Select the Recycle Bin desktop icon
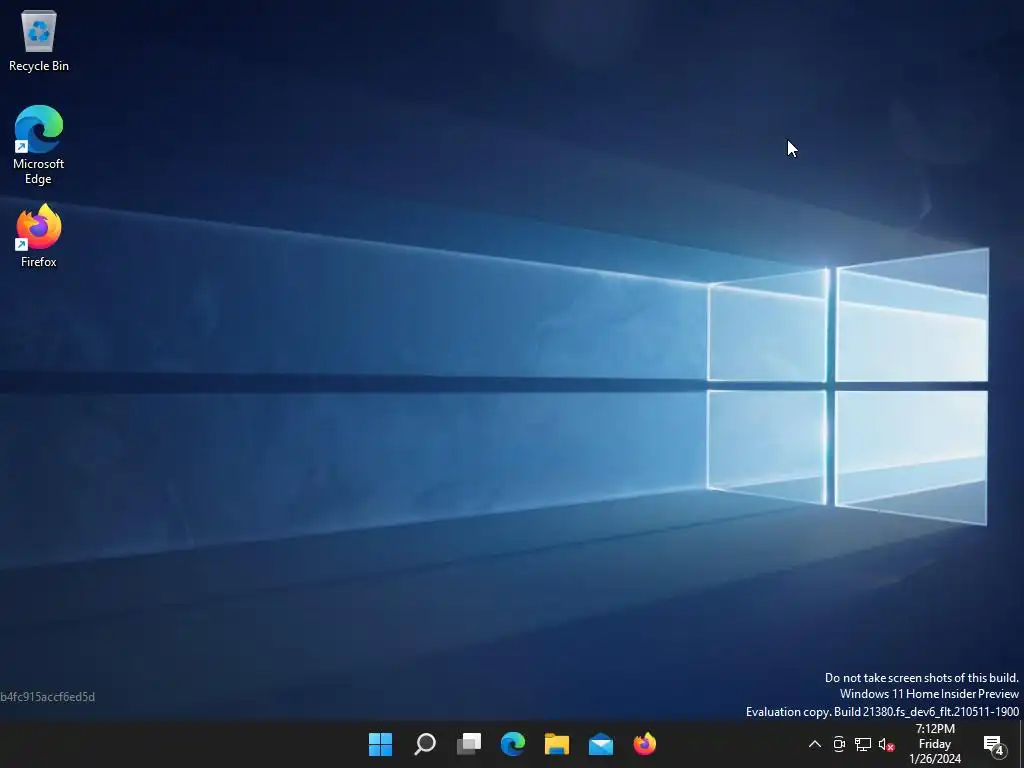The height and width of the screenshot is (768, 1024). (39, 40)
